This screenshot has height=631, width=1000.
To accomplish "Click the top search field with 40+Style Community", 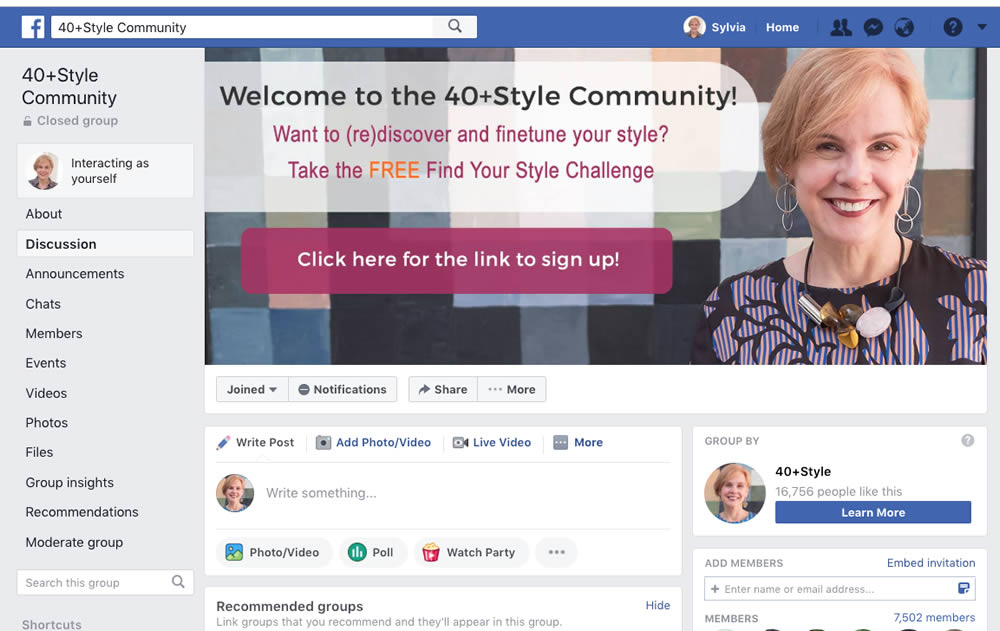I will coord(242,27).
